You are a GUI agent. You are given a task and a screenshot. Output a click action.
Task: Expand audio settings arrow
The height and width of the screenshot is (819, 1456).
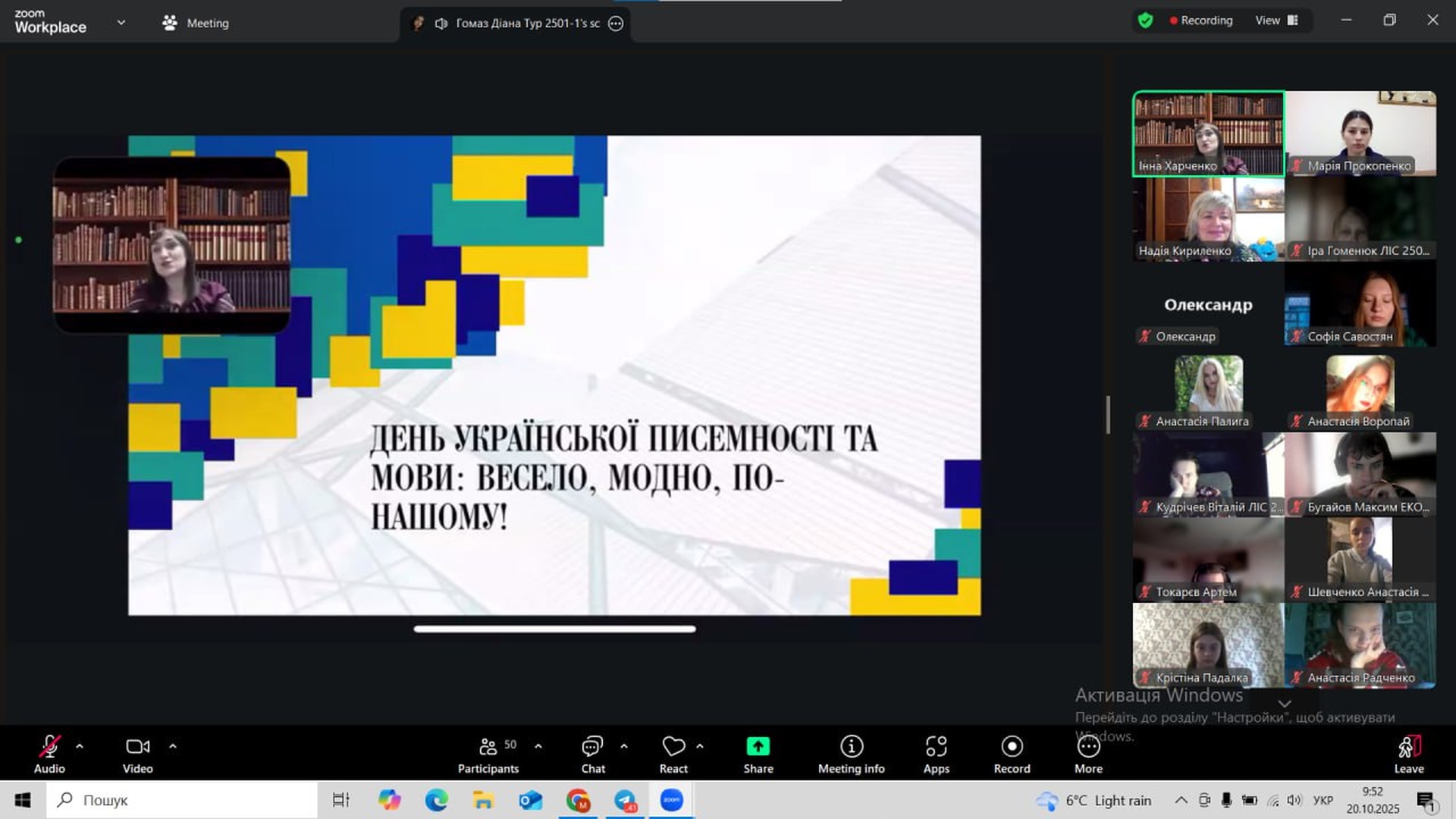(80, 746)
